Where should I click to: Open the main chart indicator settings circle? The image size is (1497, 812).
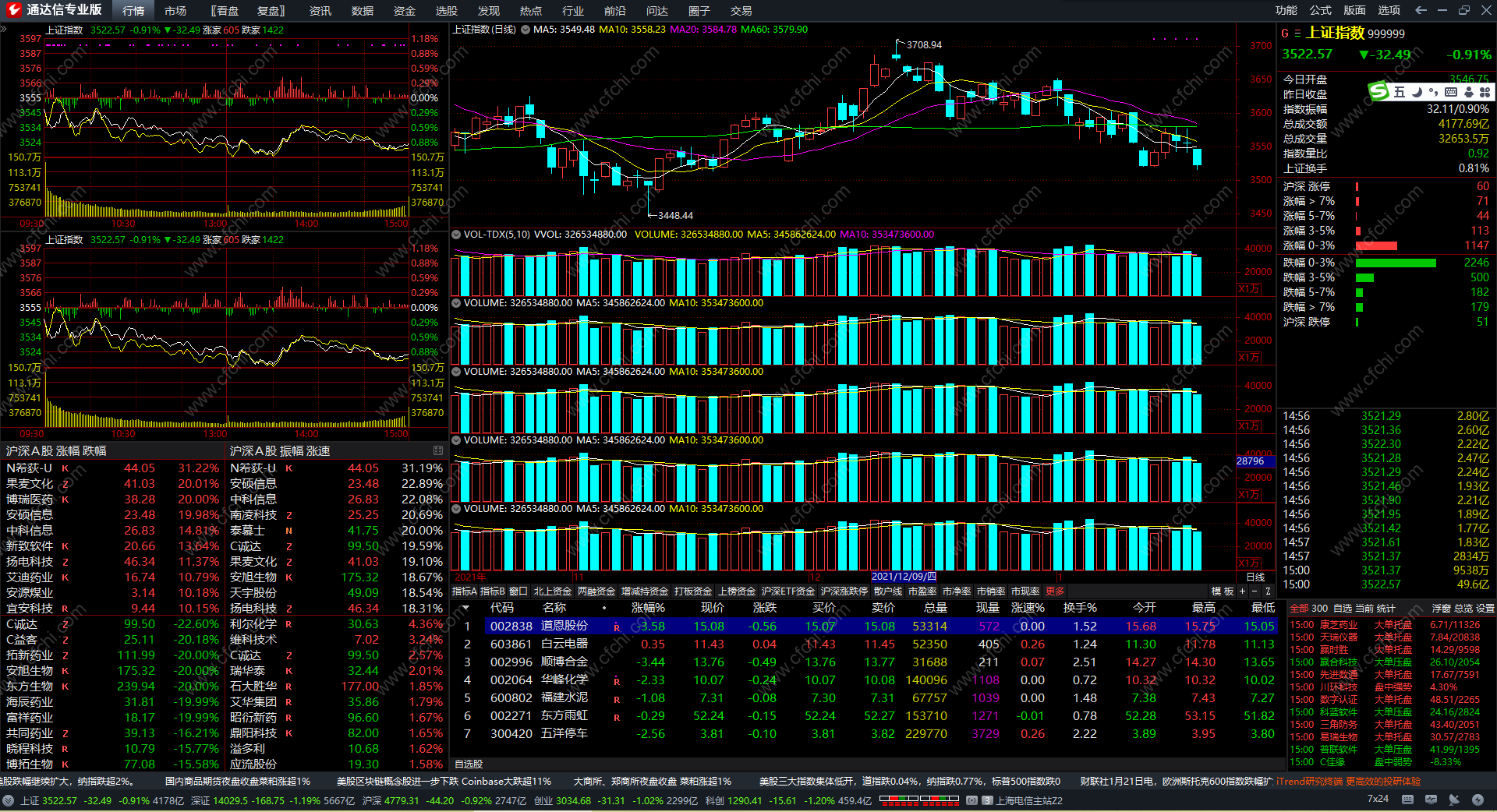click(x=526, y=30)
